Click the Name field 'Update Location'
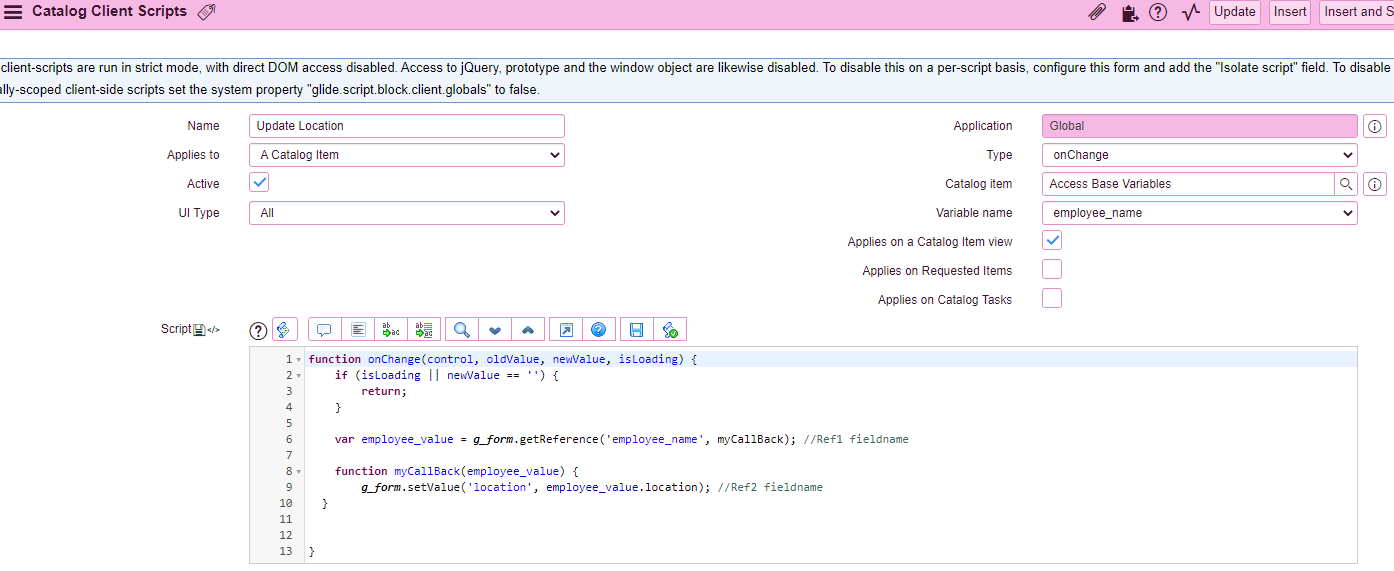This screenshot has width=1394, height=571. pyautogui.click(x=407, y=126)
